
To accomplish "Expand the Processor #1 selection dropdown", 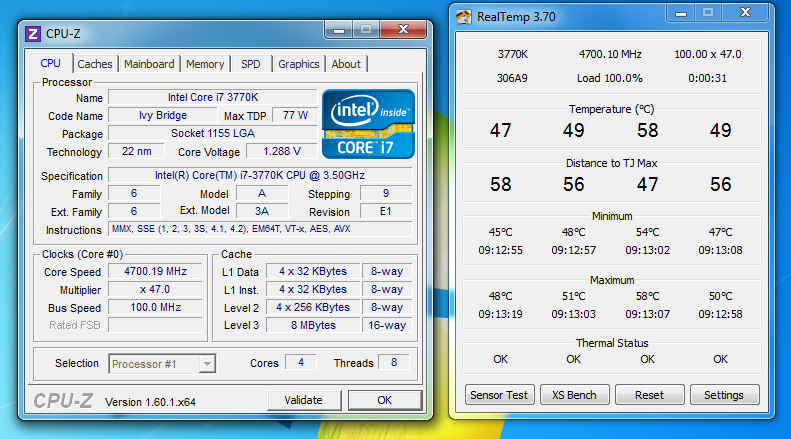I will (x=207, y=364).
